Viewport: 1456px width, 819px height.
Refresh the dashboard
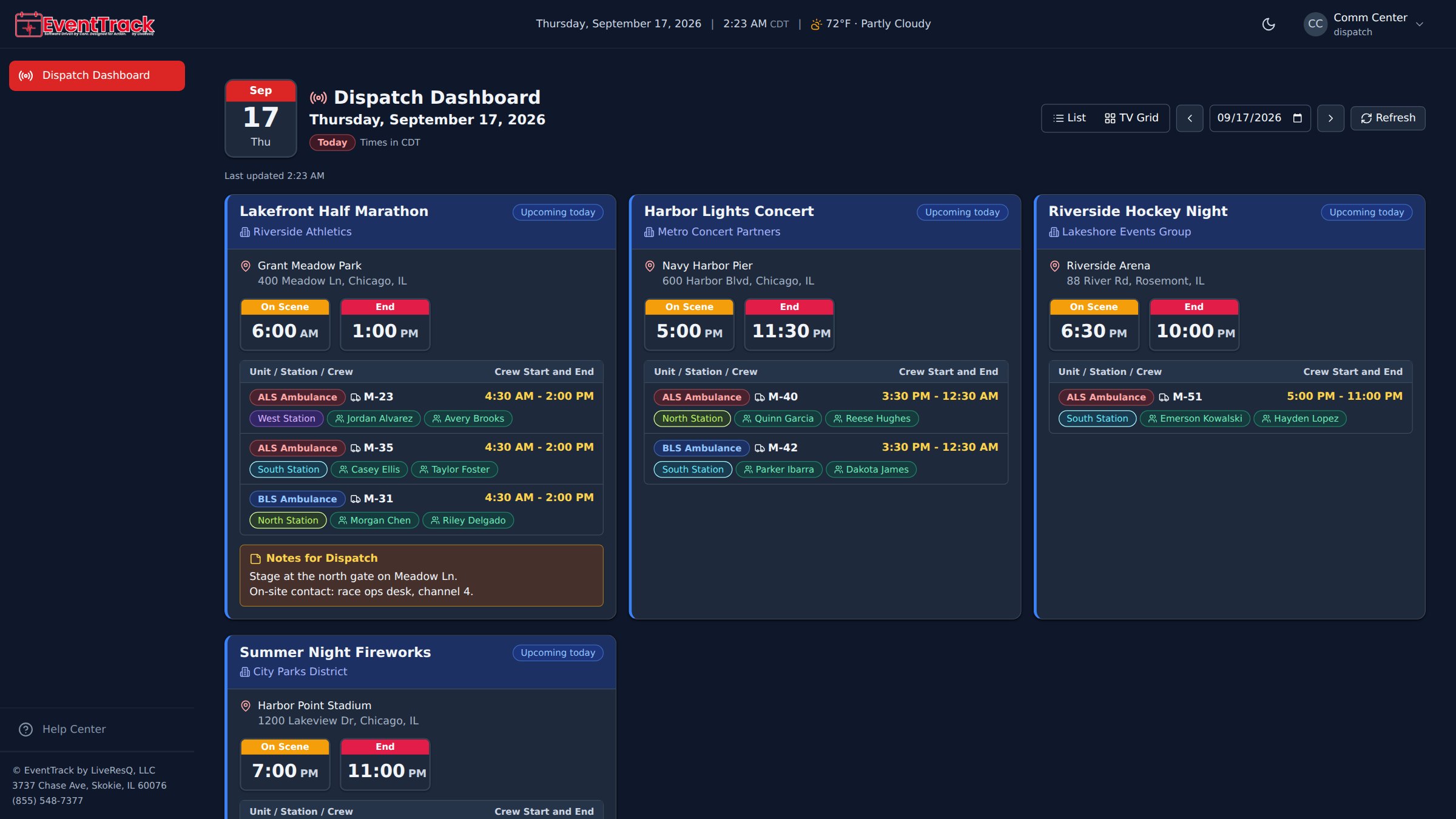coord(1387,118)
